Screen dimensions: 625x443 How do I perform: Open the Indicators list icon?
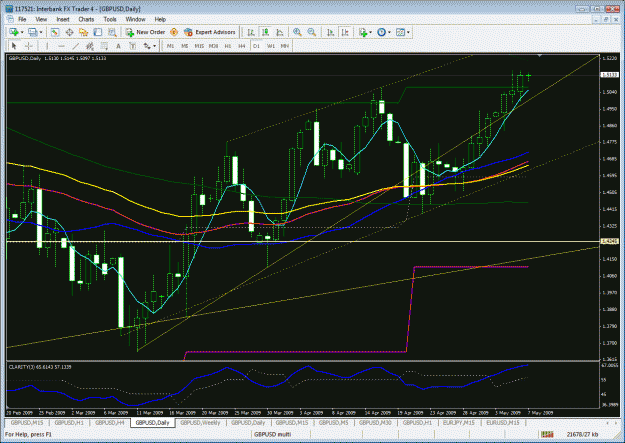coord(362,32)
